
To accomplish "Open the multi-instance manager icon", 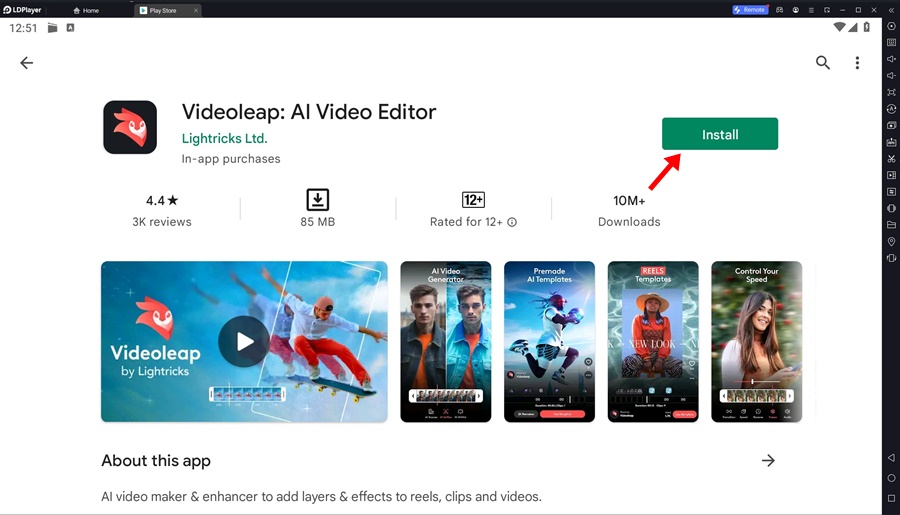I will pyautogui.click(x=891, y=125).
